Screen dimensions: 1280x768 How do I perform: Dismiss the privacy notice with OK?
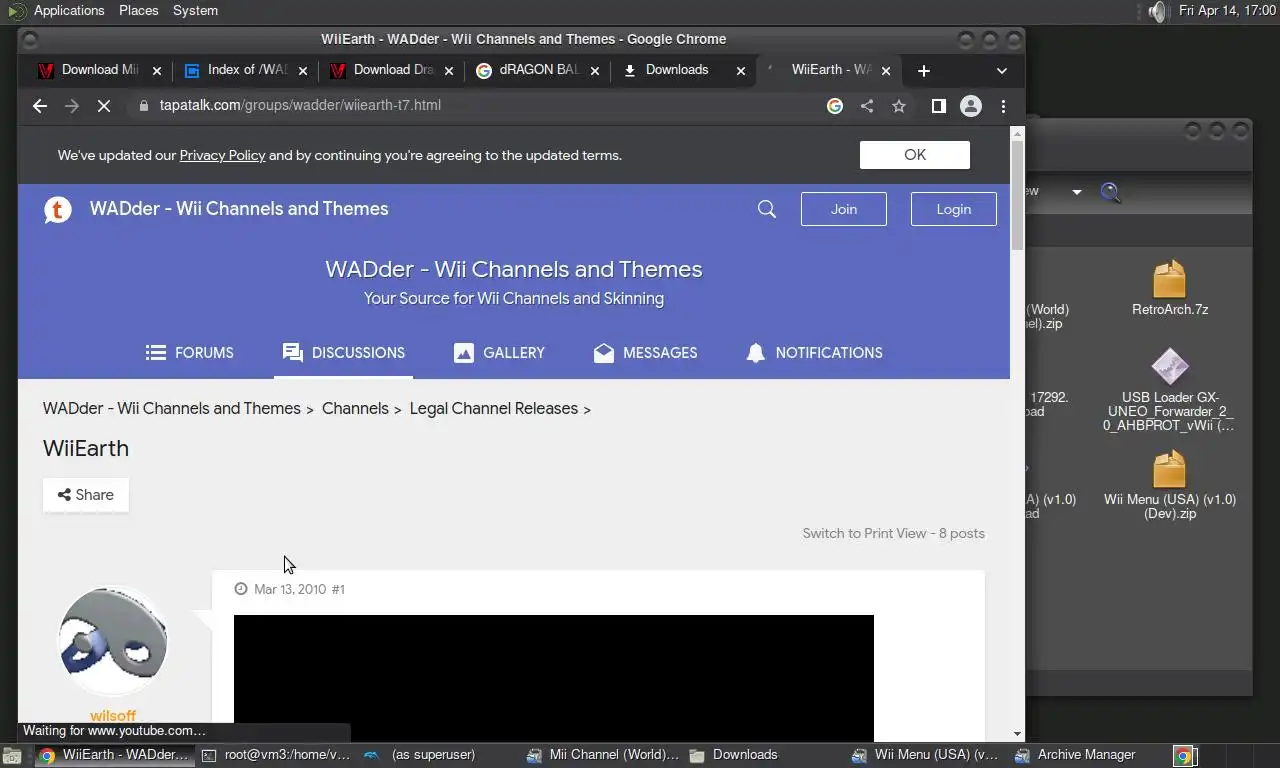915,155
